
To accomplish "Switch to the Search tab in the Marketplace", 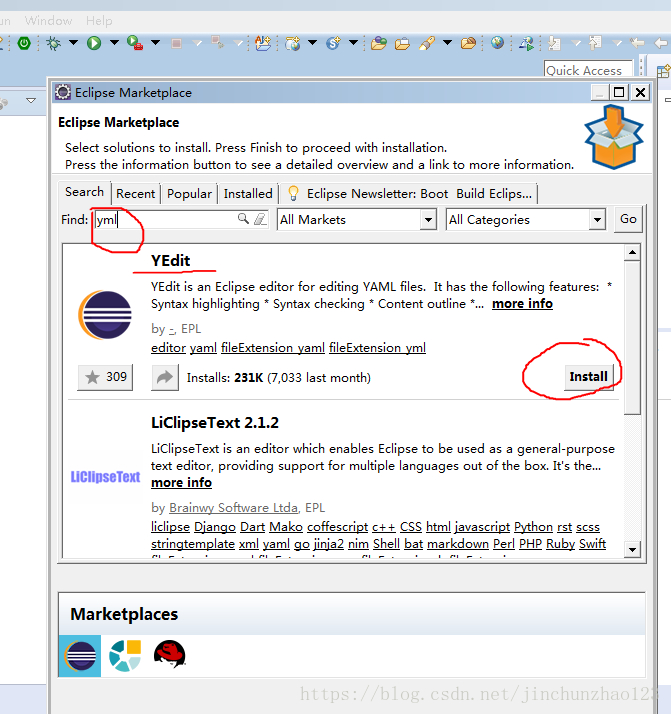I will 85,192.
